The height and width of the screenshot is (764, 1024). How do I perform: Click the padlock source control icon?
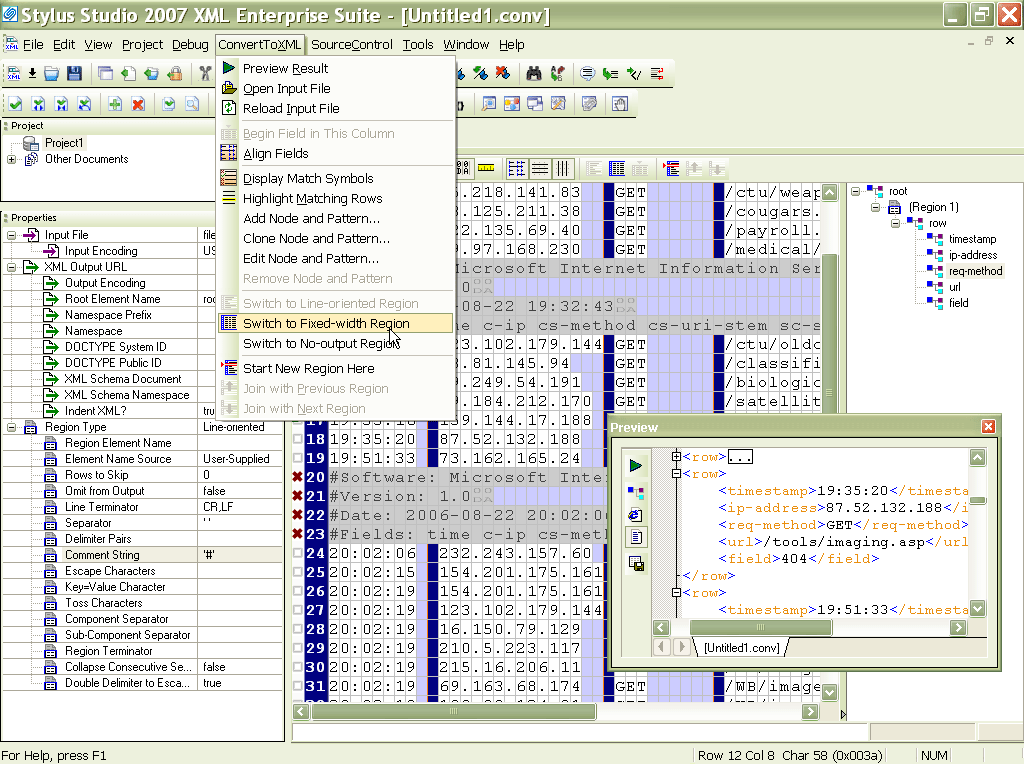tap(174, 74)
